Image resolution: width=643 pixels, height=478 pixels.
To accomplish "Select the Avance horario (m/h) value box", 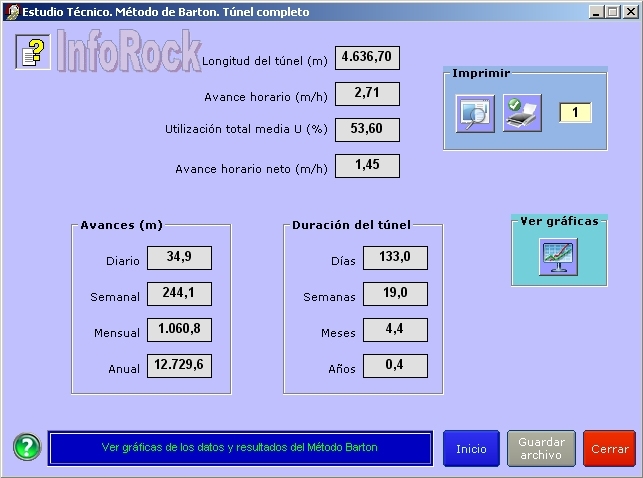I will click(x=367, y=94).
